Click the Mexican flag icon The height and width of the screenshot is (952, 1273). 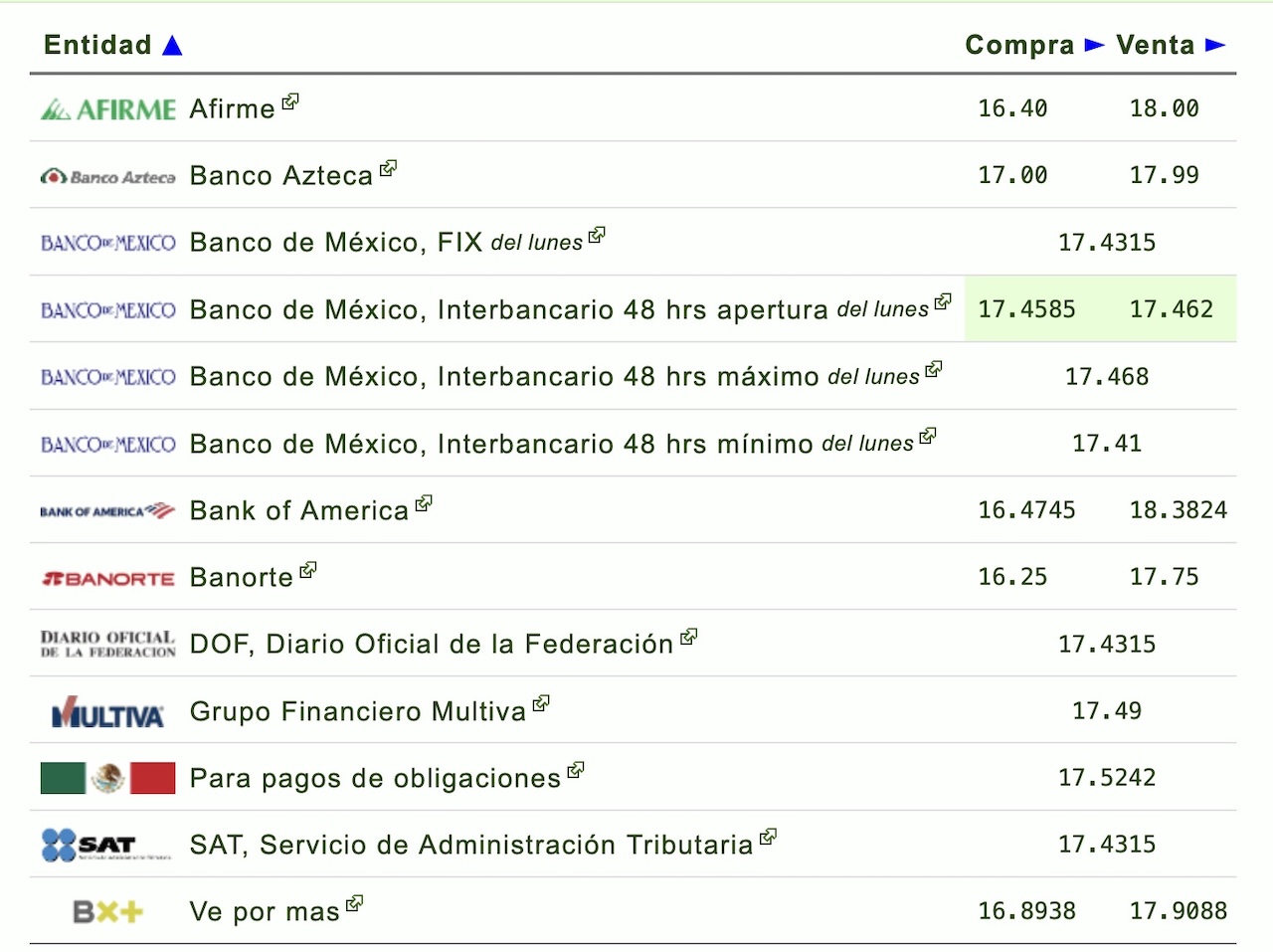[x=108, y=778]
